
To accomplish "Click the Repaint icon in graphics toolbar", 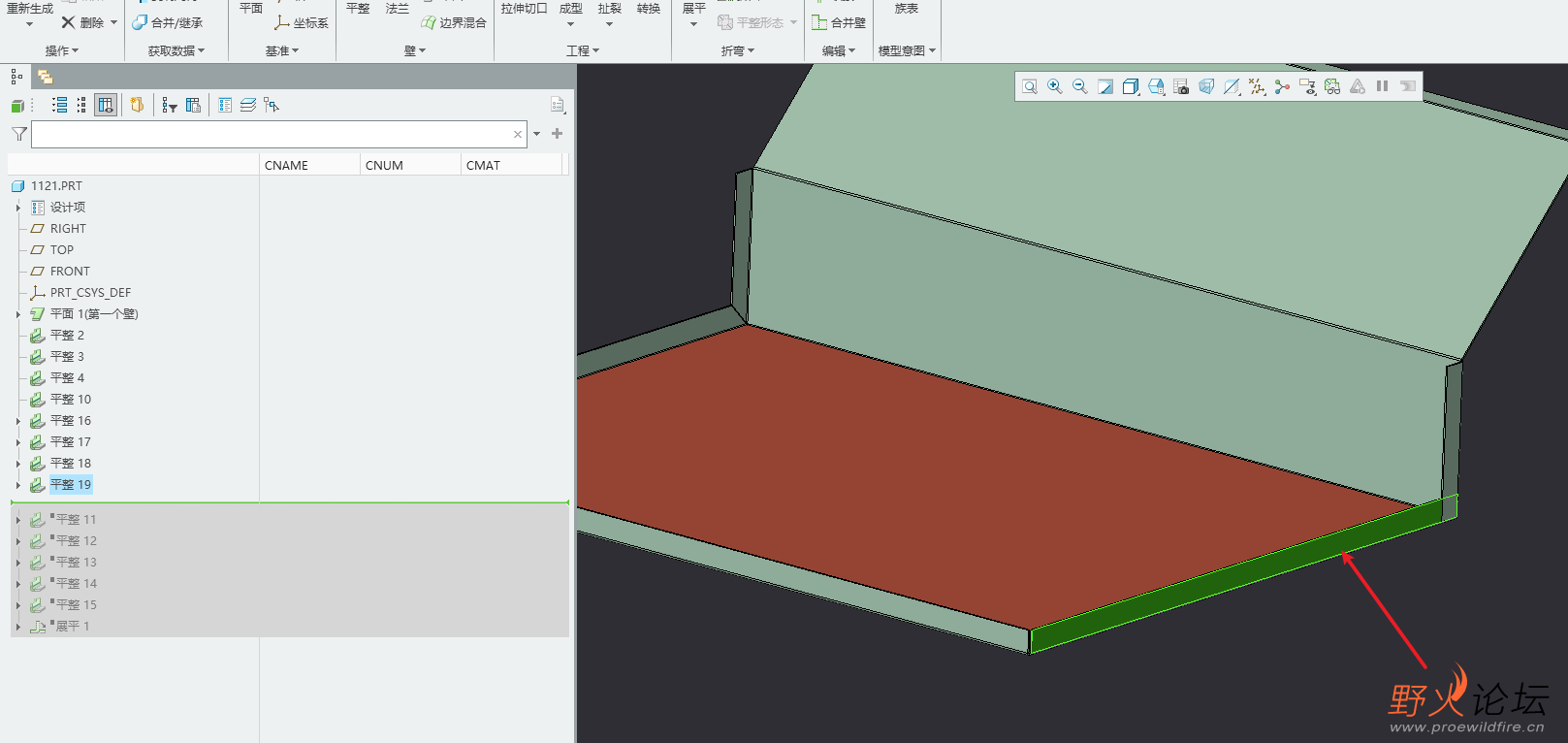I will coord(1105,86).
